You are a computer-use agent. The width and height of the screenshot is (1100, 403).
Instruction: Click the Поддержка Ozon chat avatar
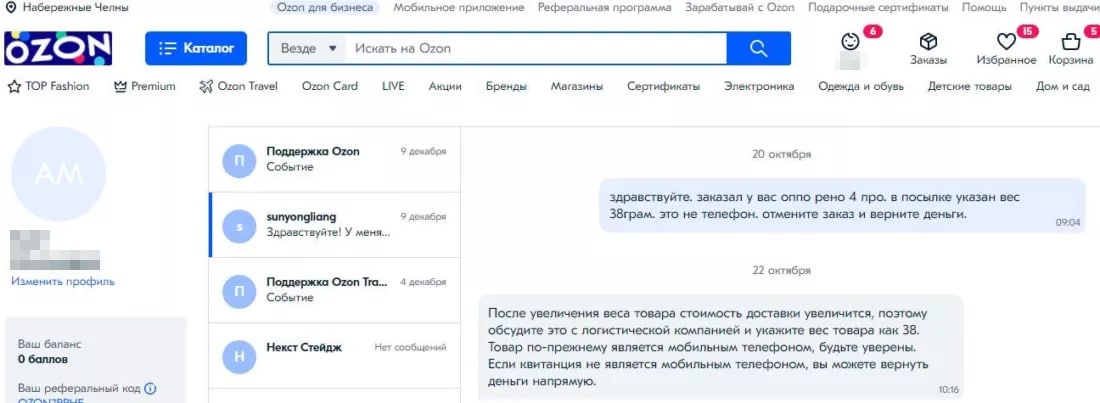coord(239,159)
